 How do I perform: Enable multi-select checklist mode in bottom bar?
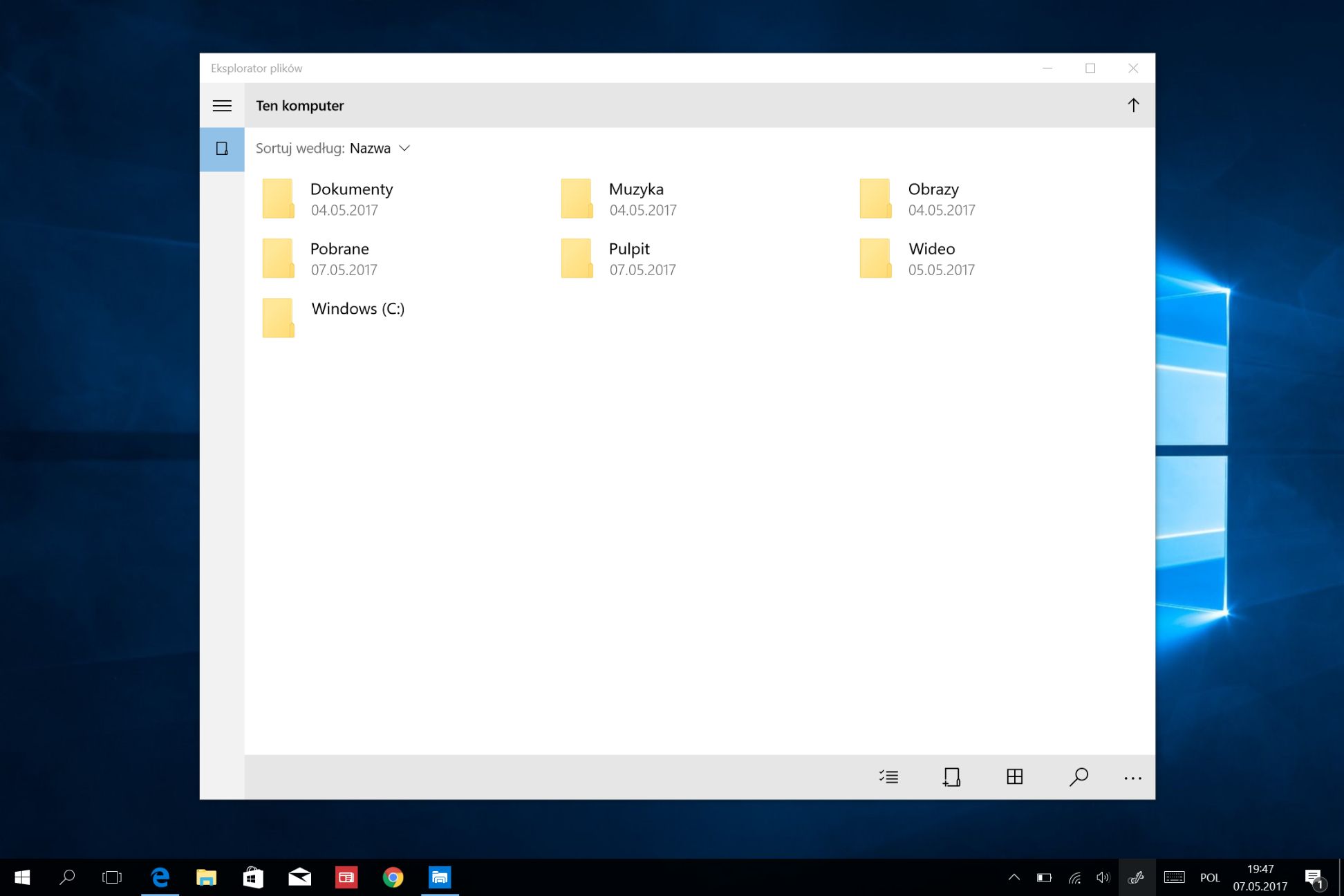[888, 777]
